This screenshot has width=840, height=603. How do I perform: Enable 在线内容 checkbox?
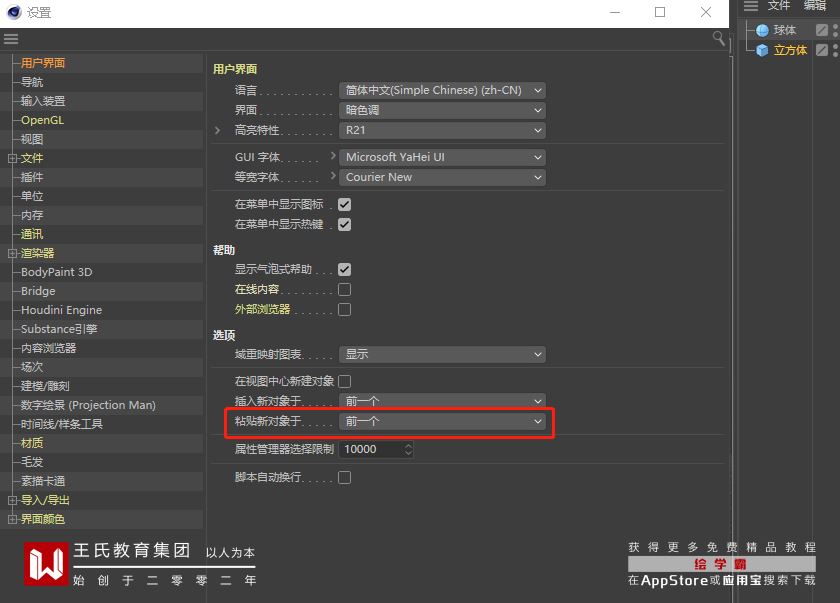(x=344, y=290)
